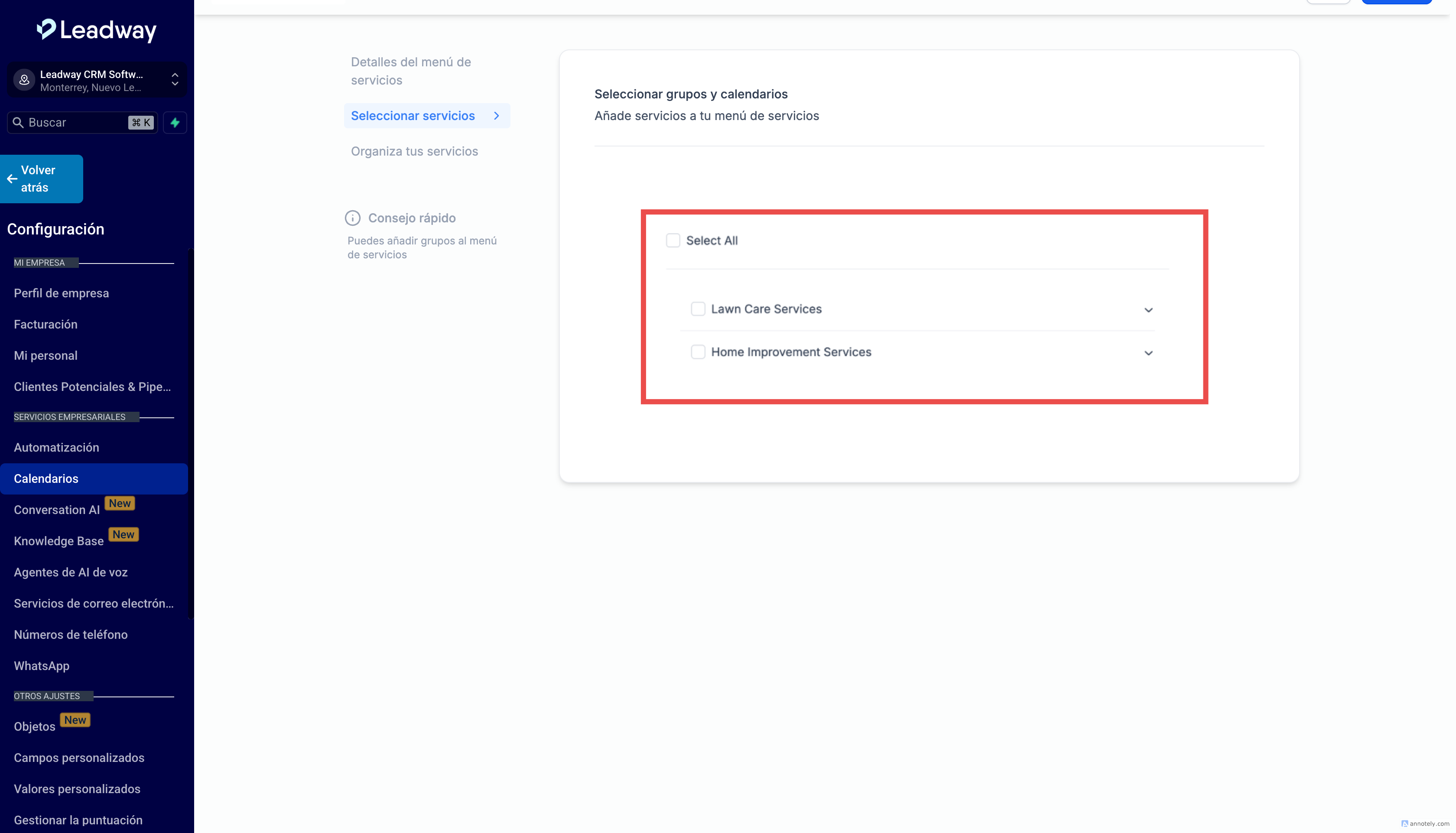This screenshot has height=833, width=1456.
Task: Click the left arrow icon on Volver atrás
Action: point(12,179)
